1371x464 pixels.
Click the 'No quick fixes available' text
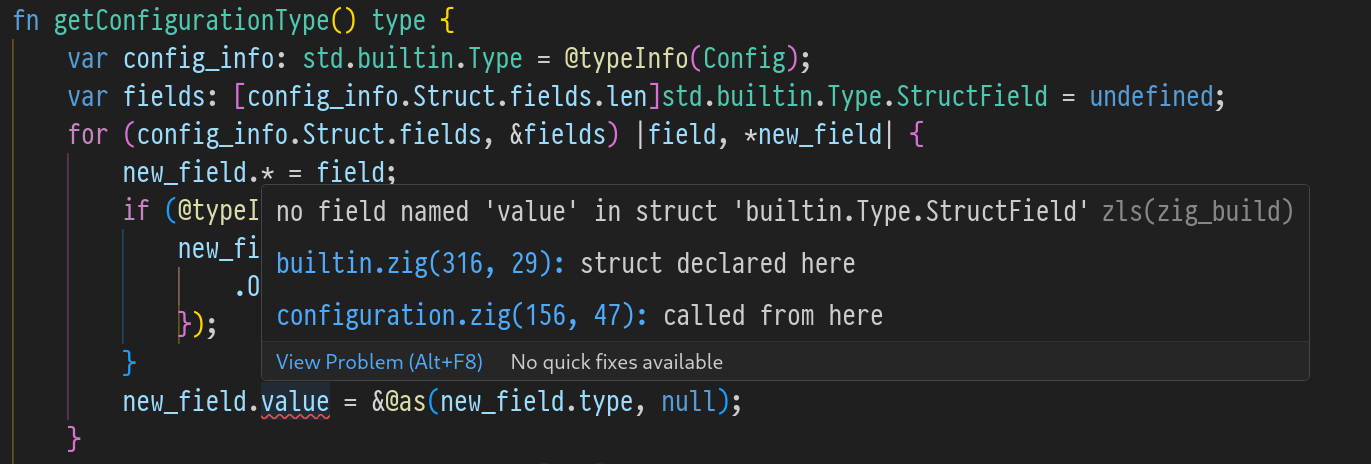click(x=616, y=362)
